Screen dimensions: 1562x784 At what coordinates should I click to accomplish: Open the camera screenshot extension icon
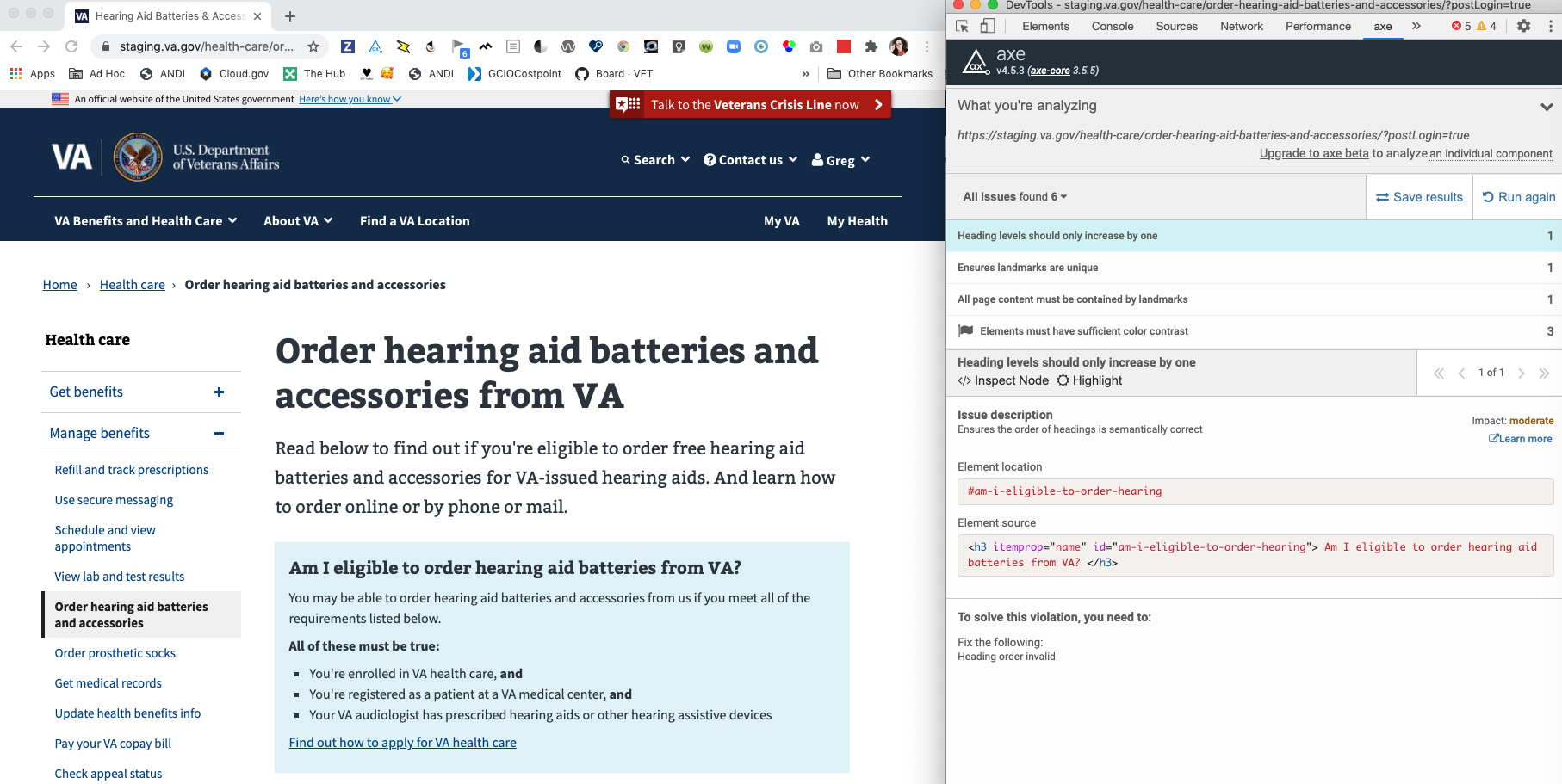pyautogui.click(x=816, y=46)
